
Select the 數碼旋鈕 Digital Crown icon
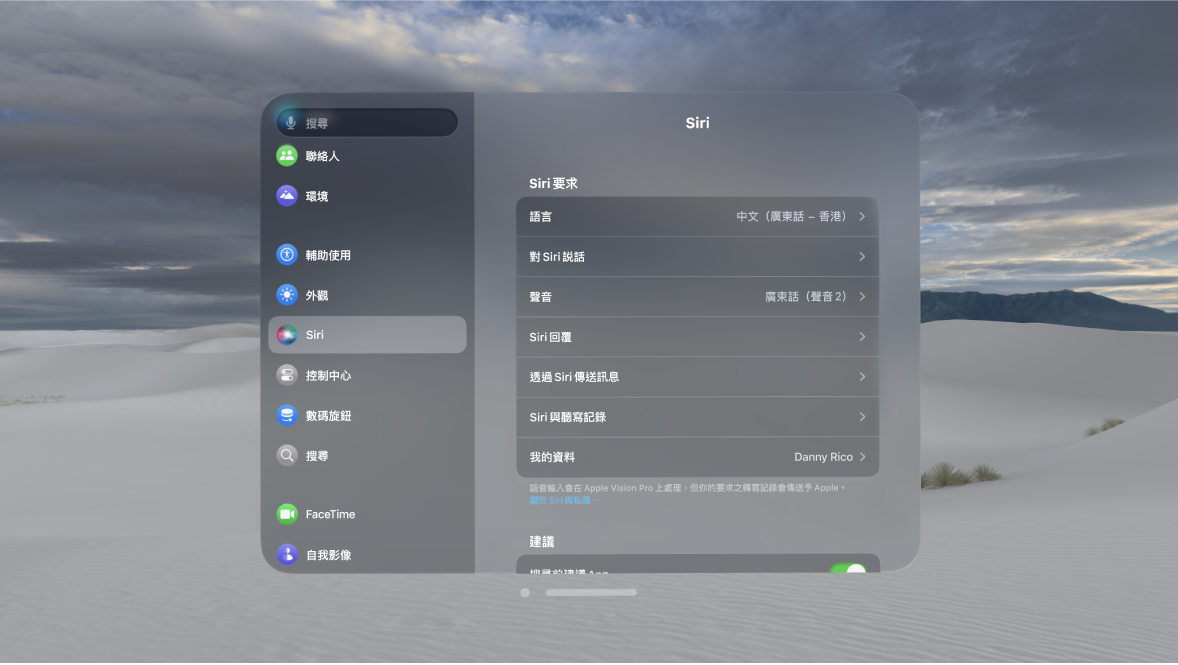[x=287, y=416]
